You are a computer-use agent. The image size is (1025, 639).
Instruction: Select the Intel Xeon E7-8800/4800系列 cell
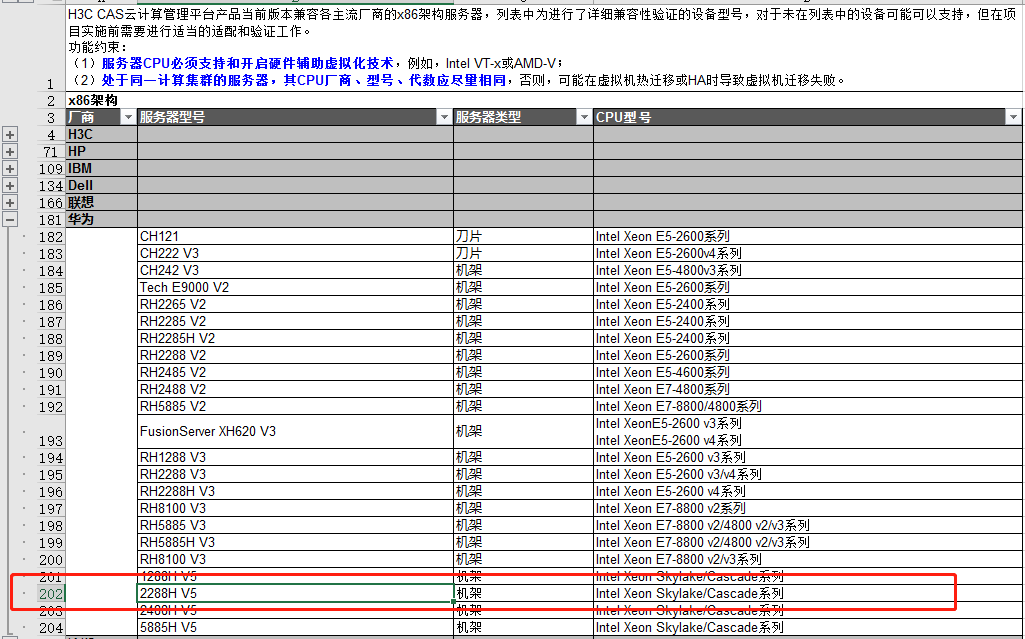tap(808, 406)
